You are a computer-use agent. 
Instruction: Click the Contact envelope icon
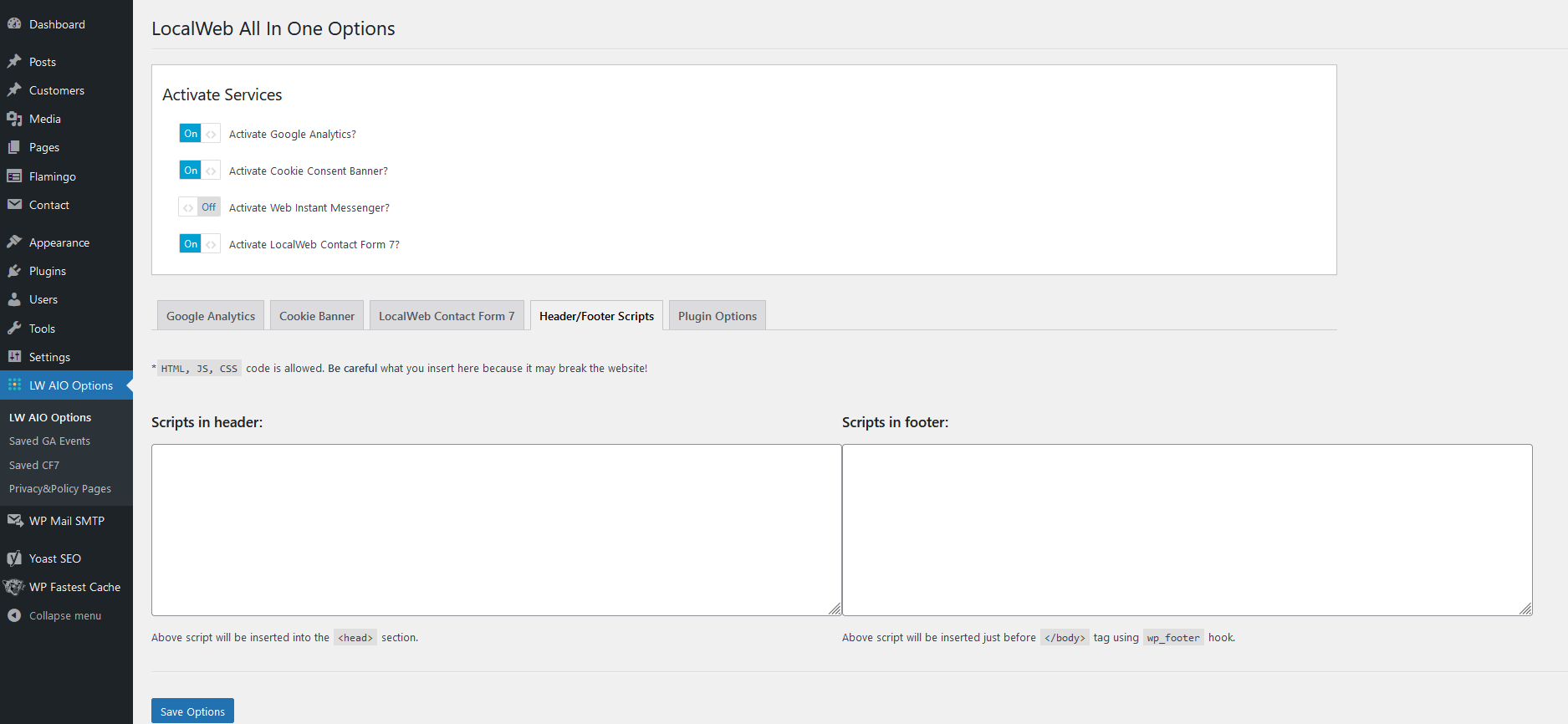pyautogui.click(x=14, y=205)
